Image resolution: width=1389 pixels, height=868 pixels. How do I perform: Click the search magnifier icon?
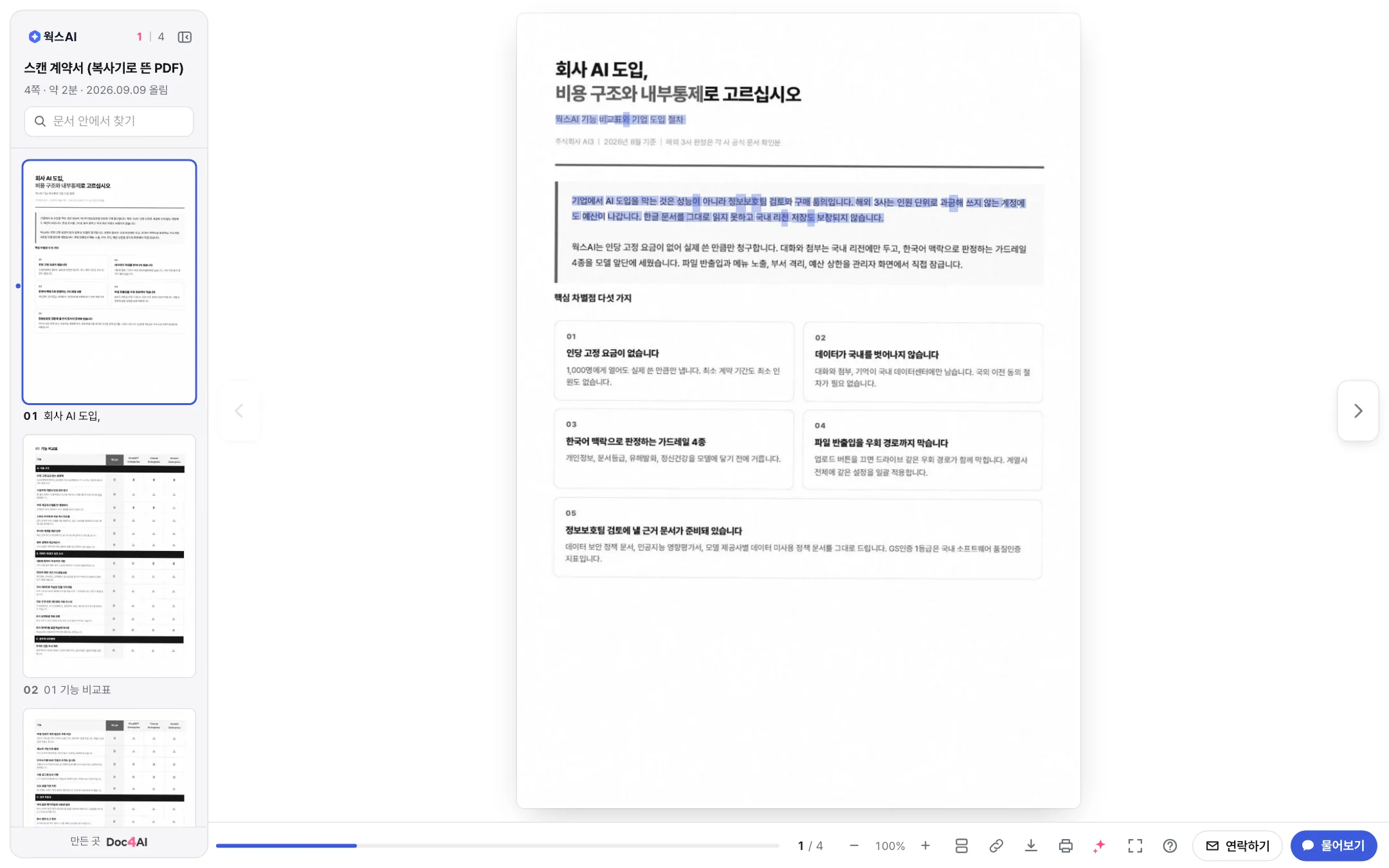[40, 121]
